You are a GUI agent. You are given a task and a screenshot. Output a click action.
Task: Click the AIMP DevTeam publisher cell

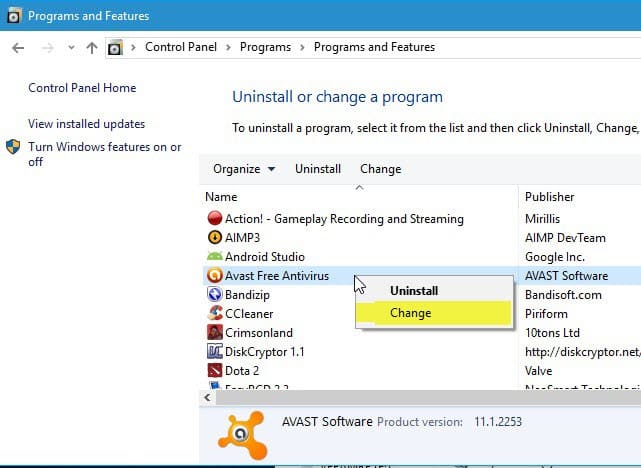(x=565, y=238)
